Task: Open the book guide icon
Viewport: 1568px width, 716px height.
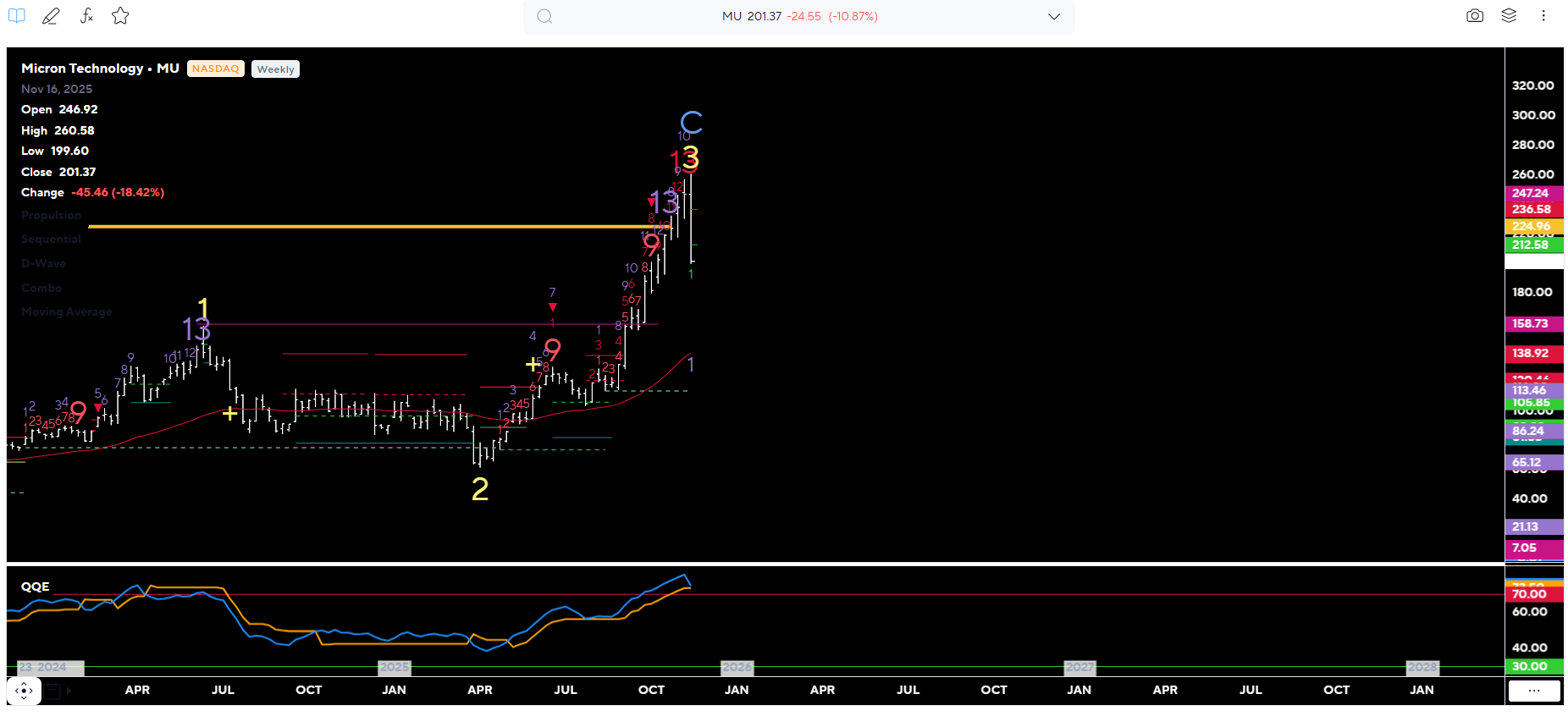Action: tap(17, 16)
